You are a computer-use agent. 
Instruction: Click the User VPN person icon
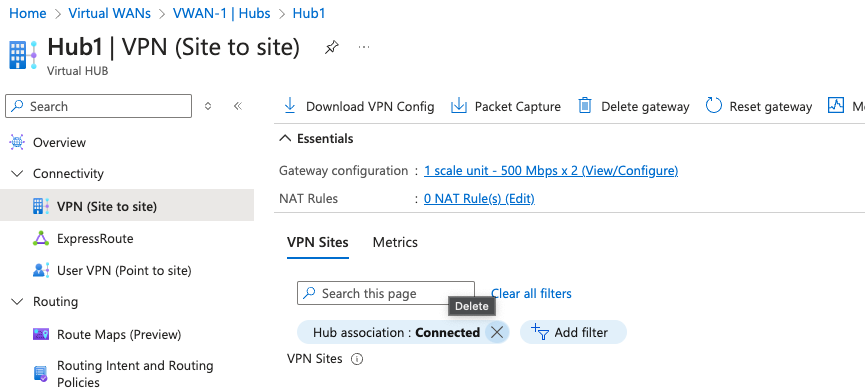coord(41,270)
